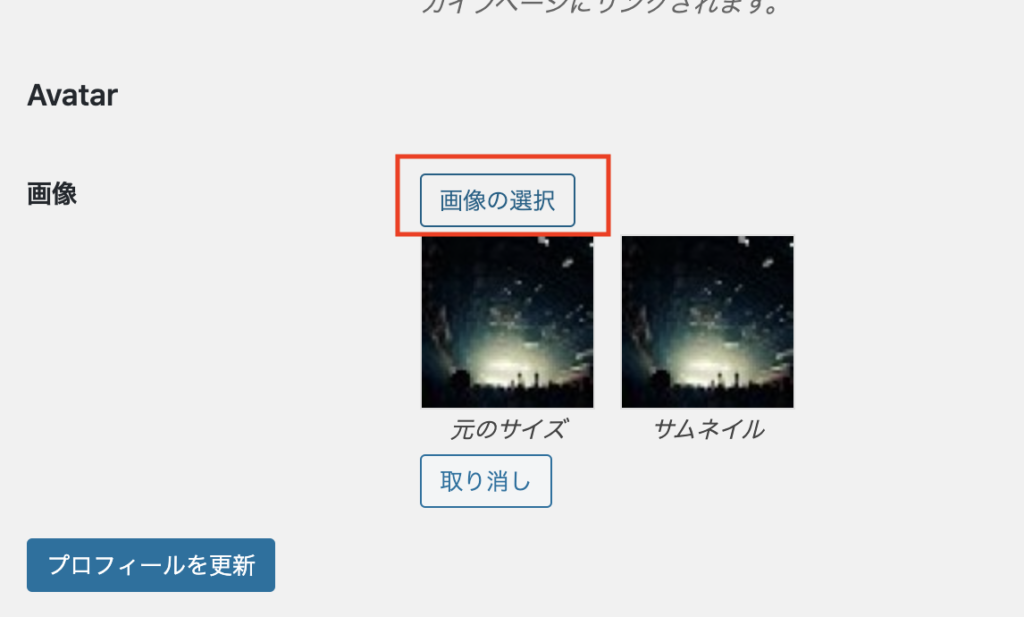This screenshot has width=1024, height=617.
Task: Undo the avatar selection with 取り消し
Action: click(x=486, y=481)
